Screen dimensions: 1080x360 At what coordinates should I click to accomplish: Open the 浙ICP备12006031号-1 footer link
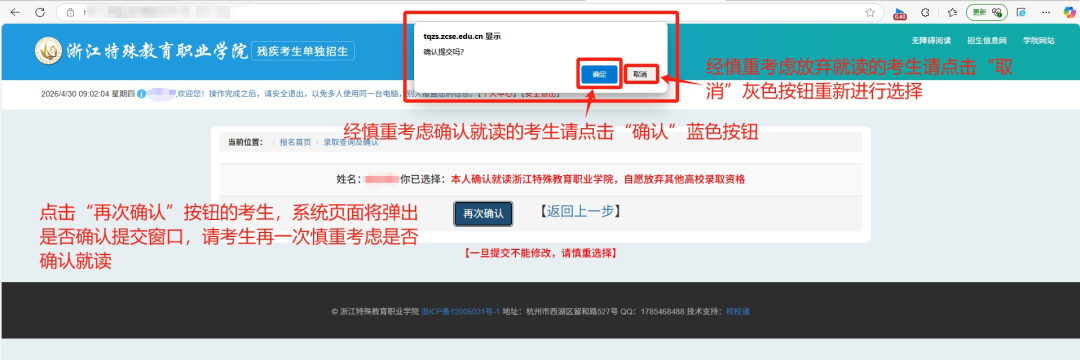[460, 312]
